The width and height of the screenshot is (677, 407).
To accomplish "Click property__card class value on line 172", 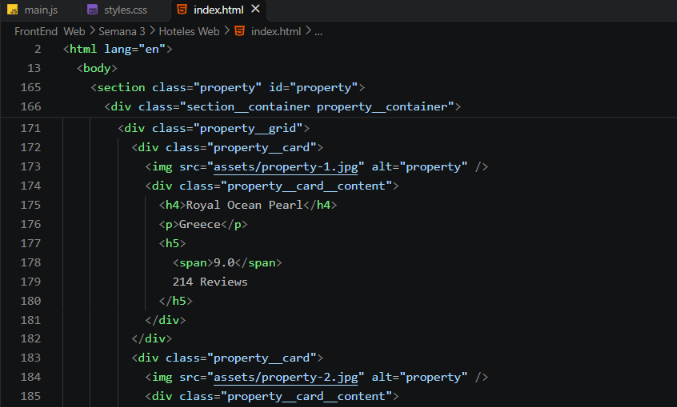I will (x=262, y=148).
